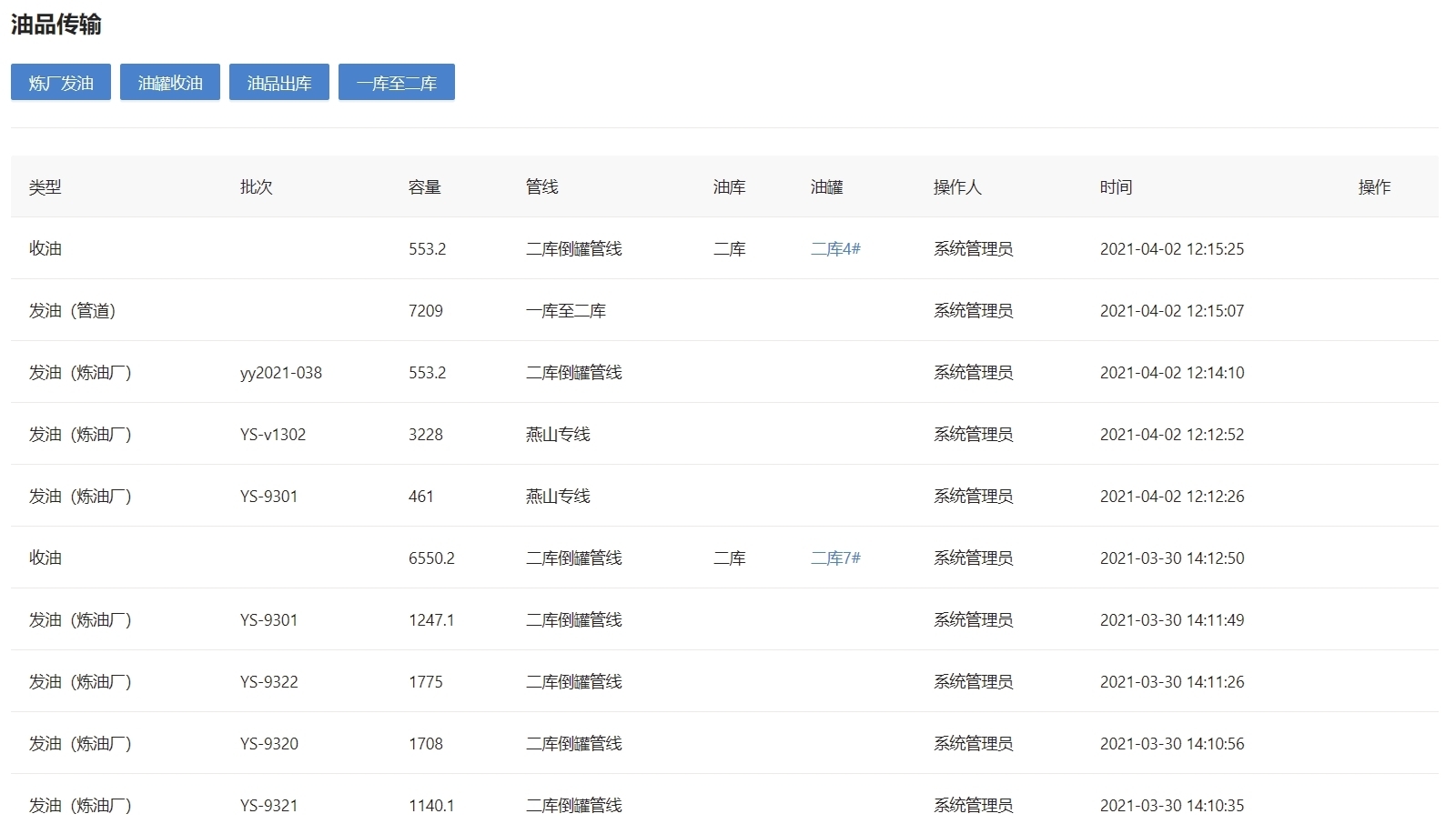Open the 二库4# tank link
The height and width of the screenshot is (834, 1456).
835,249
